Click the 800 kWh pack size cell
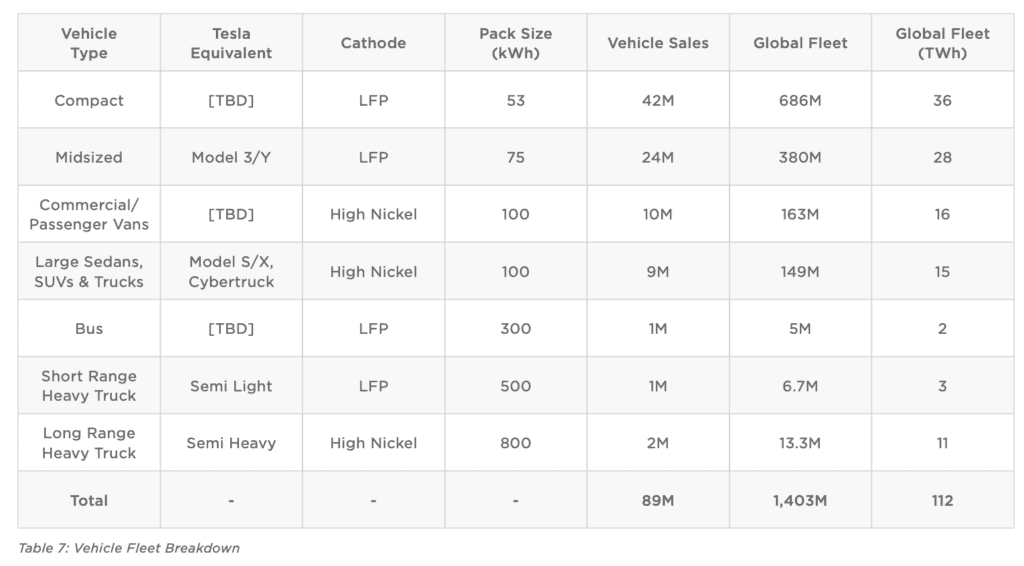The height and width of the screenshot is (566, 1024). point(515,443)
